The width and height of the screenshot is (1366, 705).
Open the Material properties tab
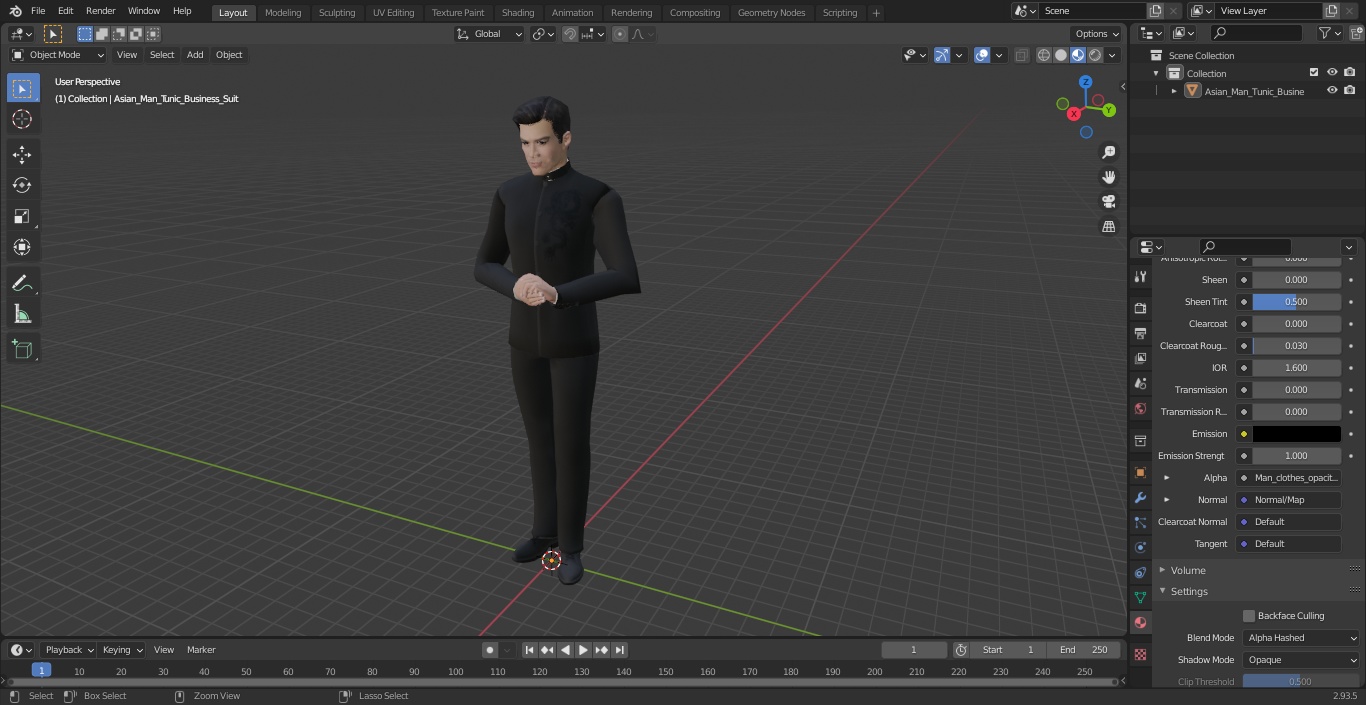click(1140, 622)
